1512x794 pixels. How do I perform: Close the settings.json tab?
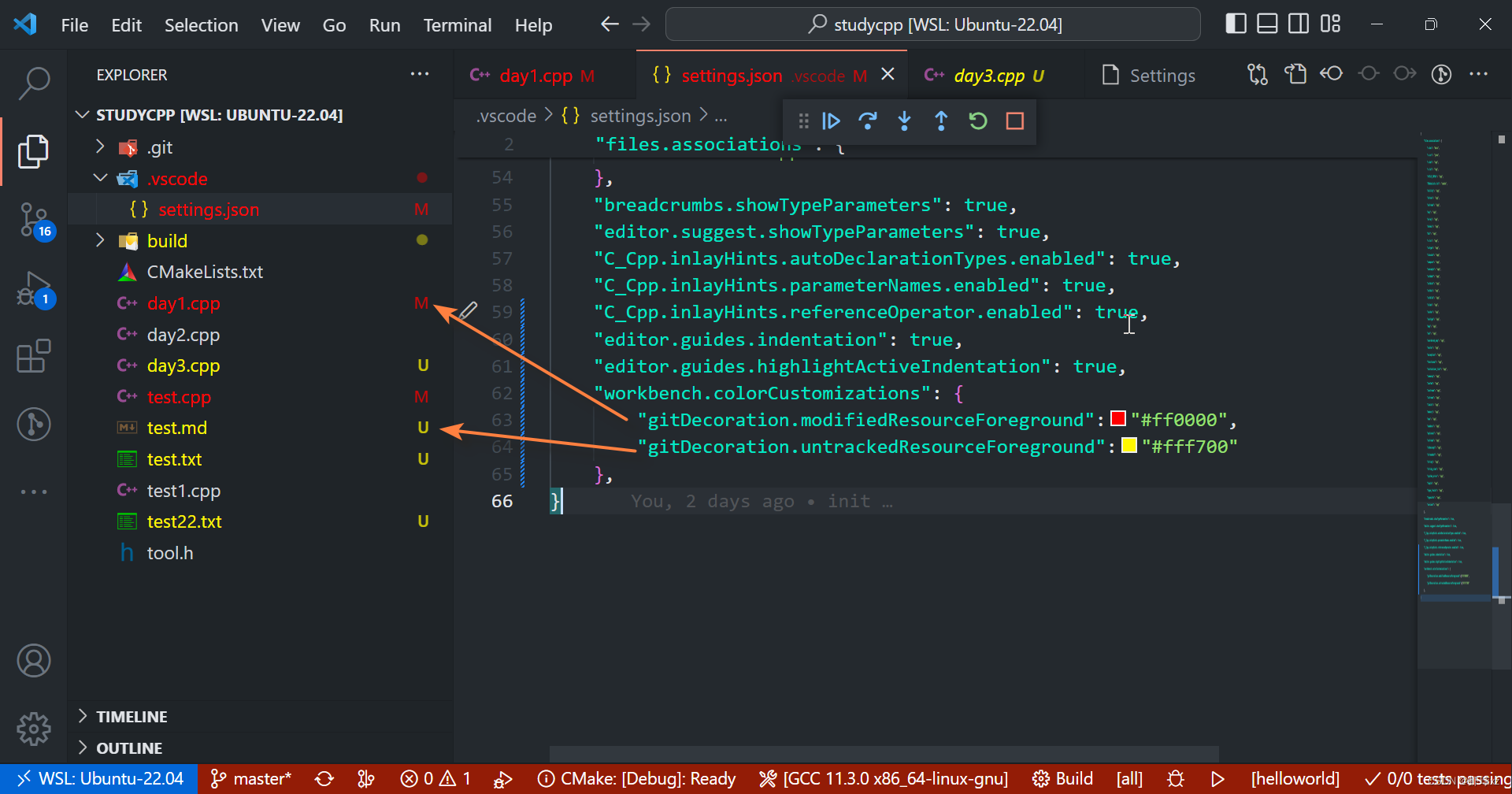click(888, 74)
